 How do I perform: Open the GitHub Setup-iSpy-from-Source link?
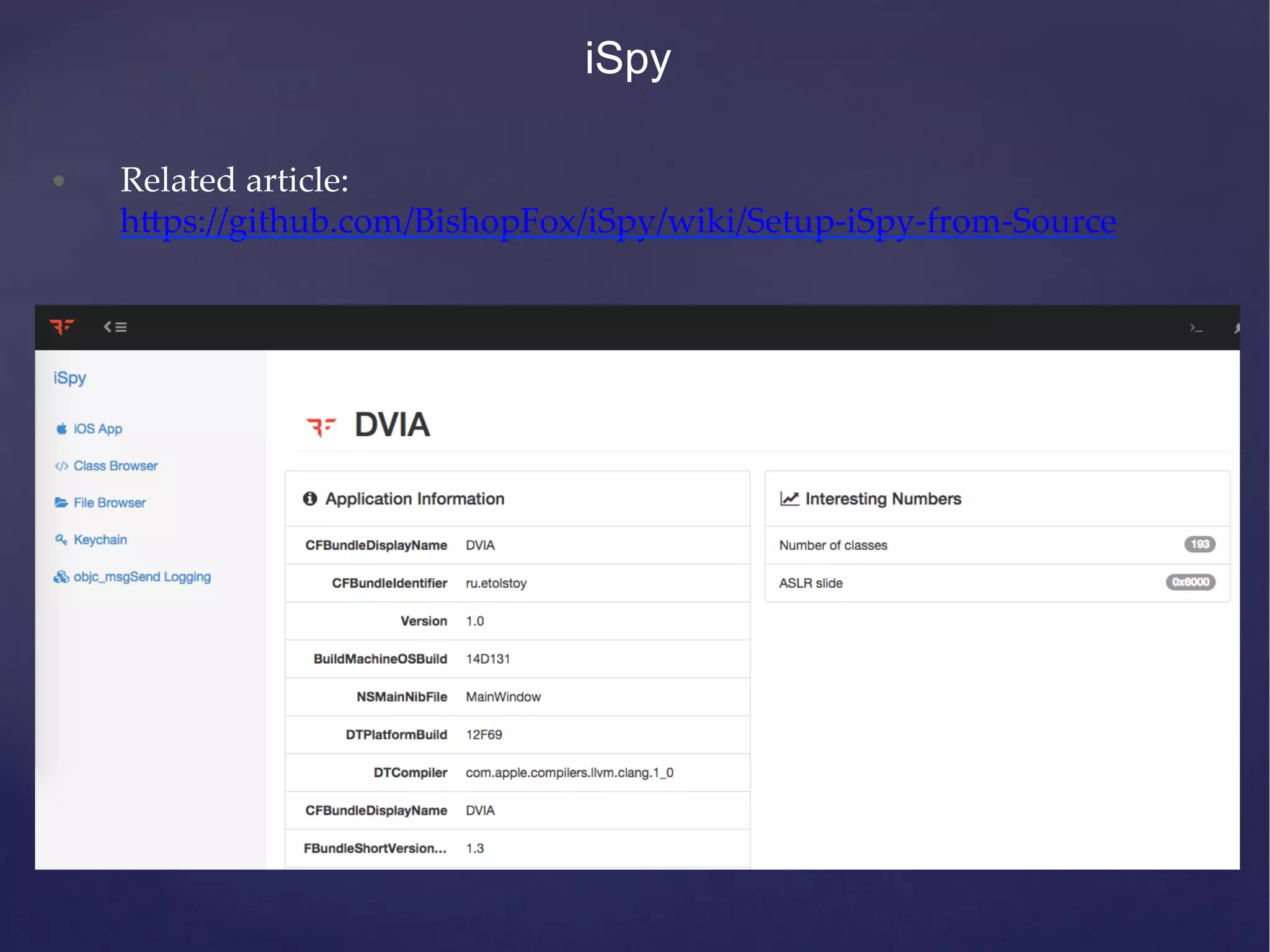(618, 221)
